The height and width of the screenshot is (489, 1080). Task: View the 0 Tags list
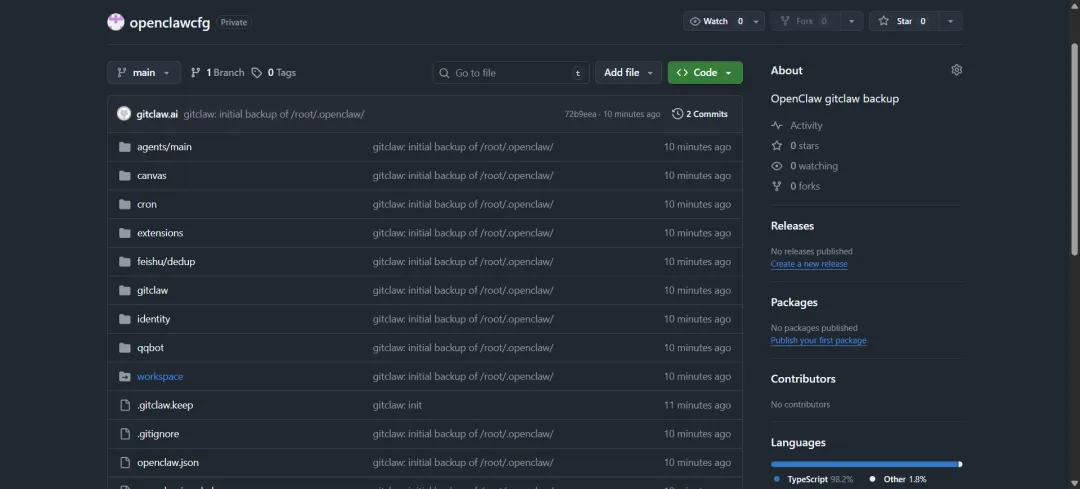(x=274, y=72)
